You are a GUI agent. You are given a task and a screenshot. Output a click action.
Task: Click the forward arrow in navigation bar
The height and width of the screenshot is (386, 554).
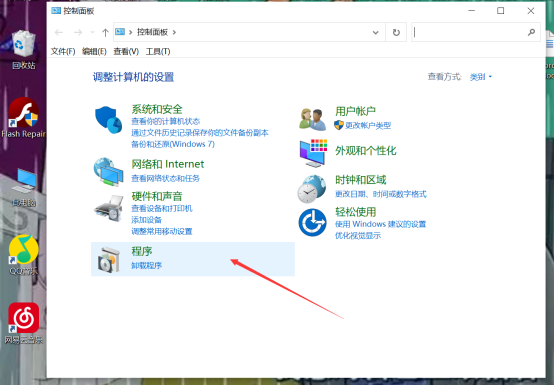pos(78,32)
